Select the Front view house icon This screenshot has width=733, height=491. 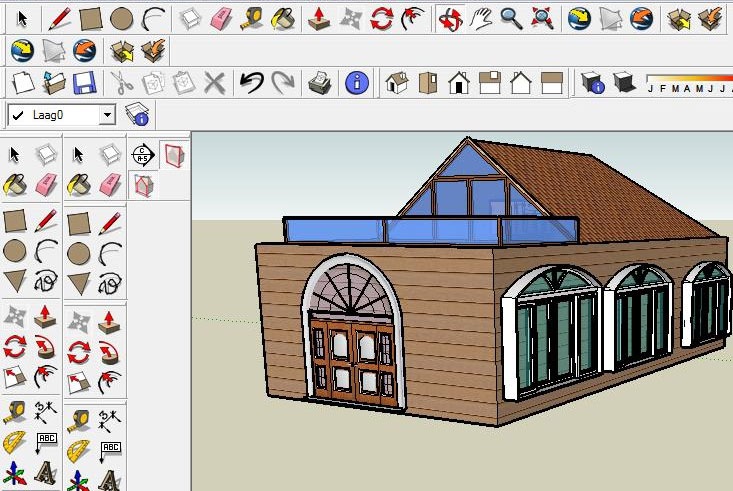459,83
